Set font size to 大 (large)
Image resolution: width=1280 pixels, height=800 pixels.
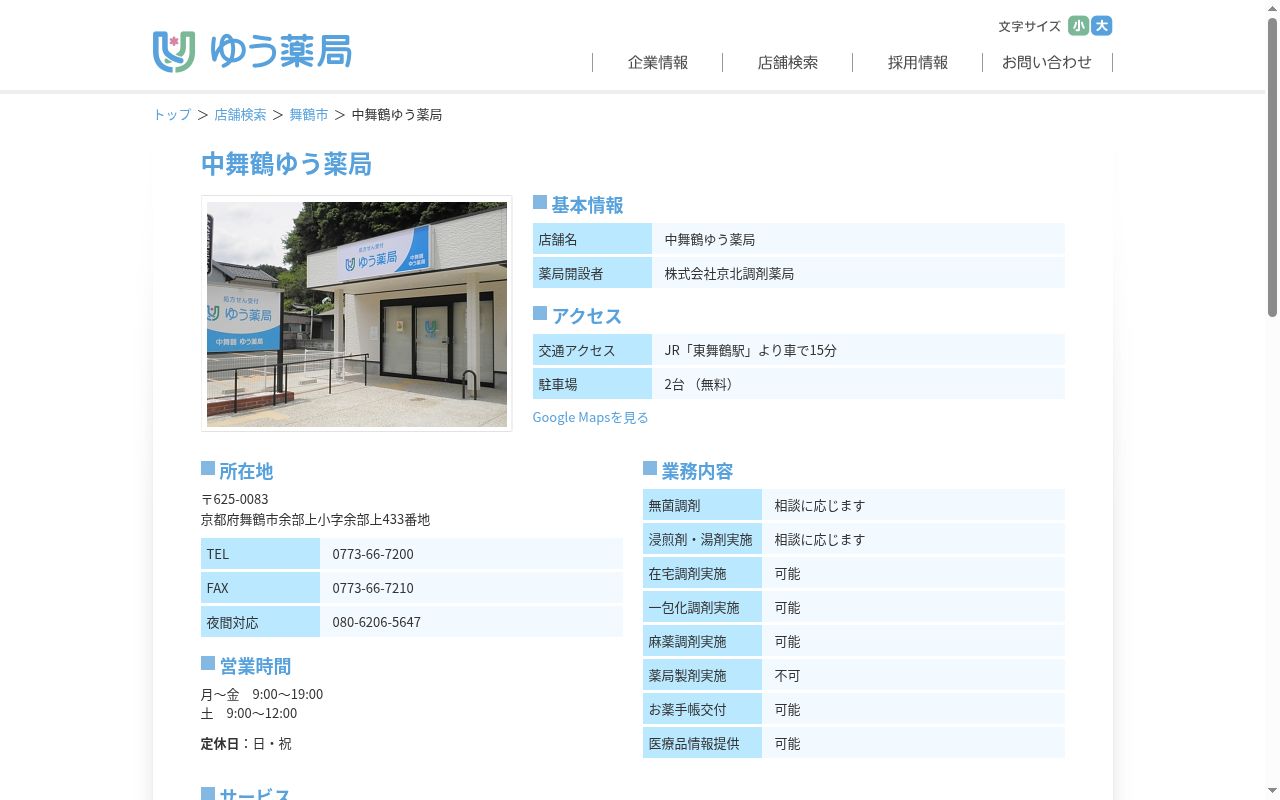[1101, 26]
